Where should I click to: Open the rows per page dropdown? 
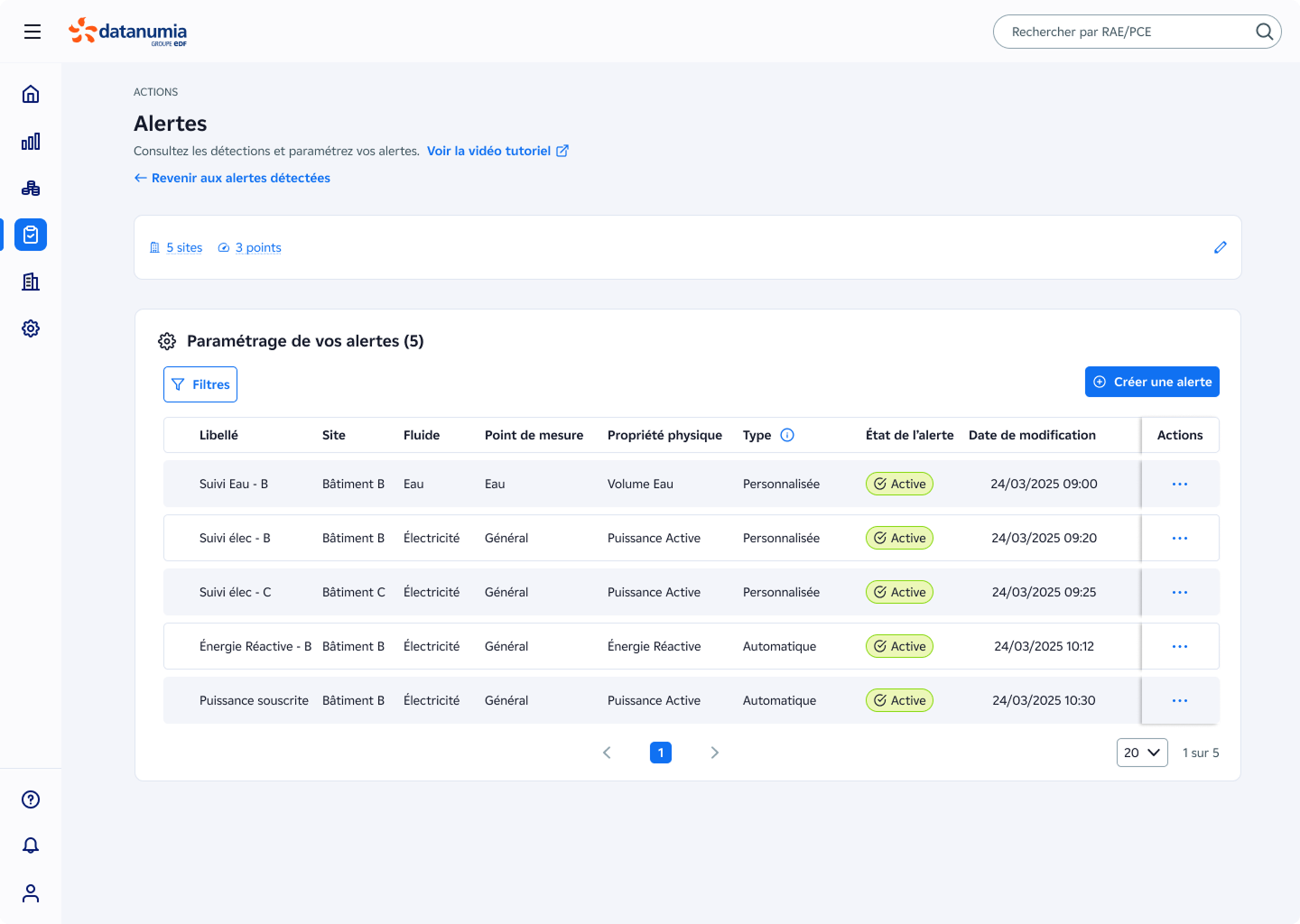coord(1142,753)
